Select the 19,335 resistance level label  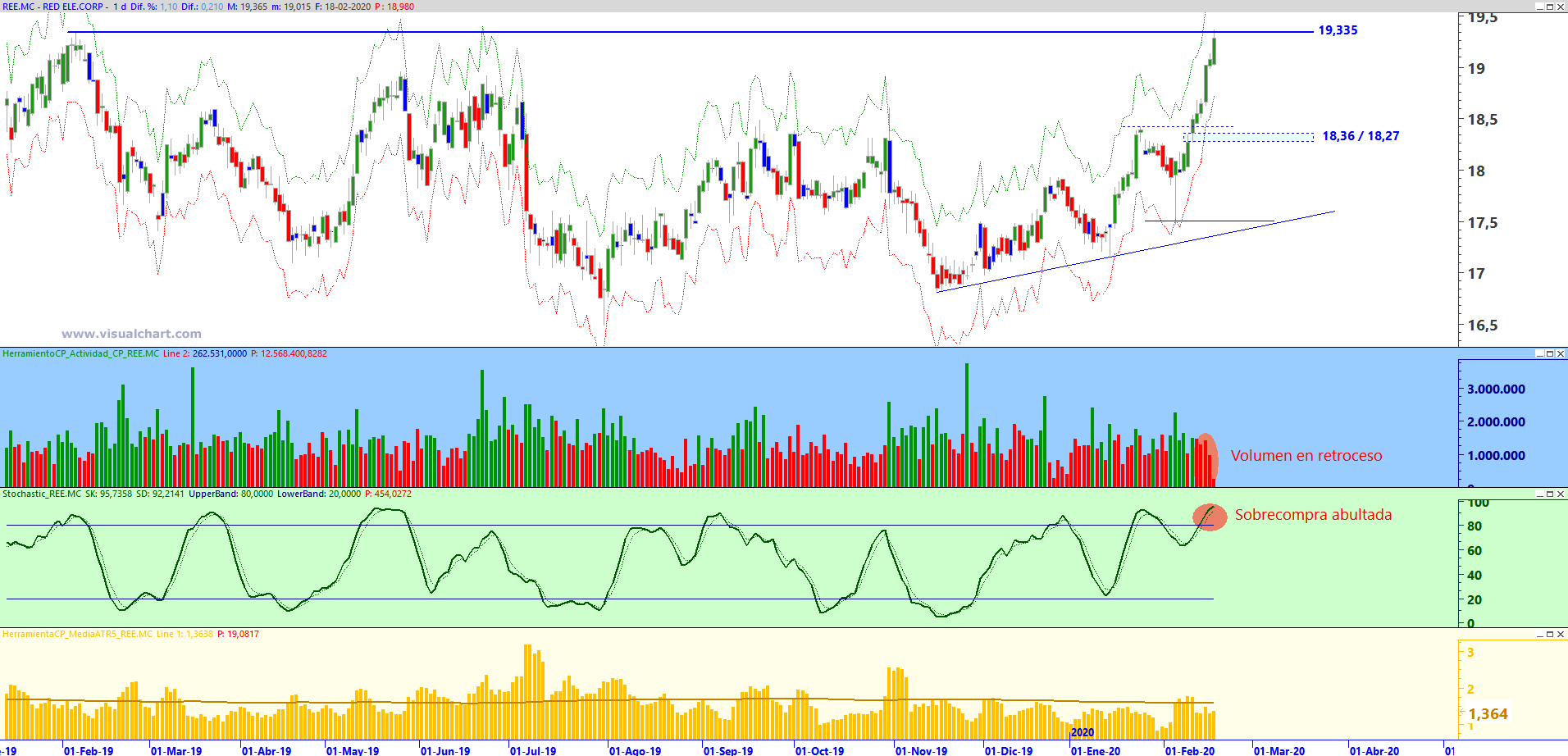(x=1338, y=30)
